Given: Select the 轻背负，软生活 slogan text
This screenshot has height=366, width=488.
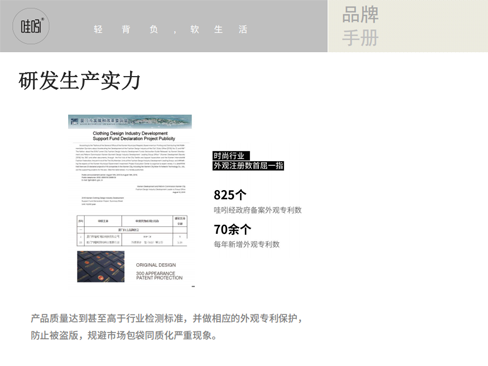Looking at the screenshot, I should pos(170,29).
